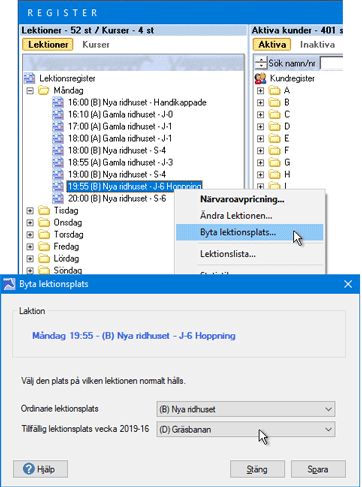The image size is (362, 487).
Task: Expand customer group G
Action: tap(261, 163)
